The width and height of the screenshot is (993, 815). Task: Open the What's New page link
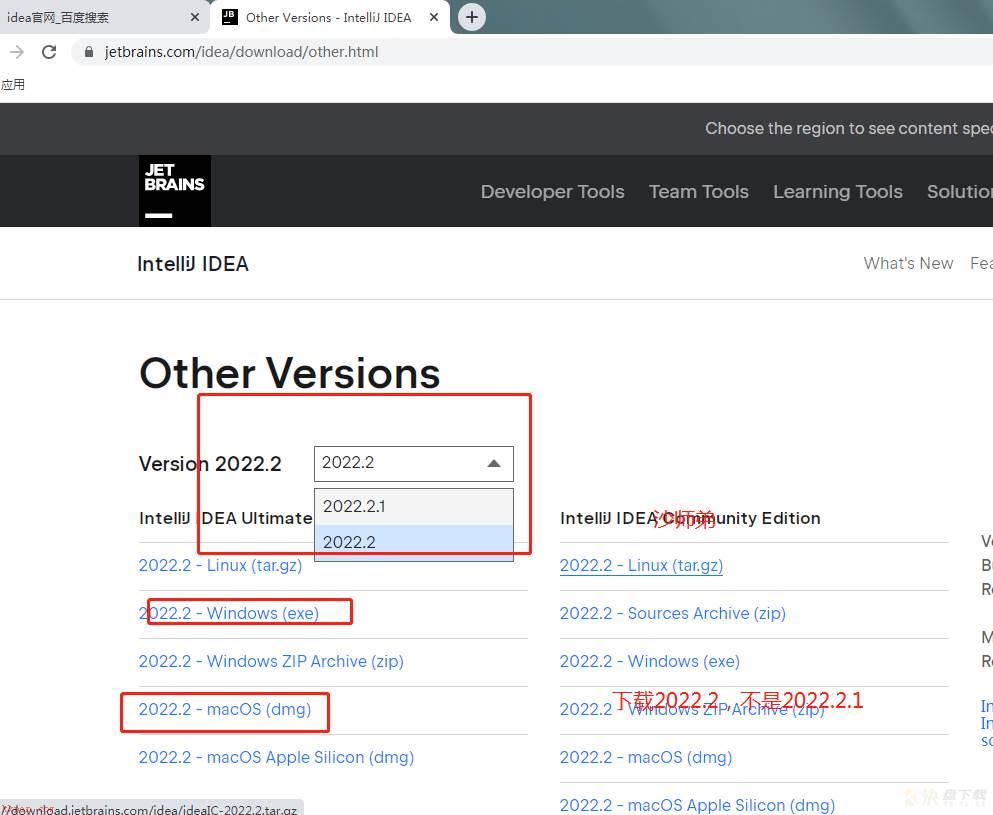pyautogui.click(x=908, y=263)
